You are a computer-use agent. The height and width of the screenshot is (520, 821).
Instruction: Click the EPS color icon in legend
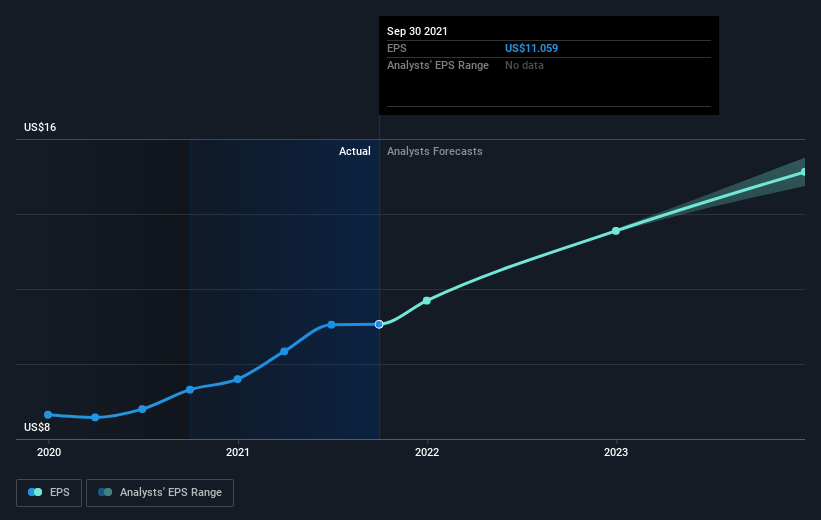tap(35, 492)
